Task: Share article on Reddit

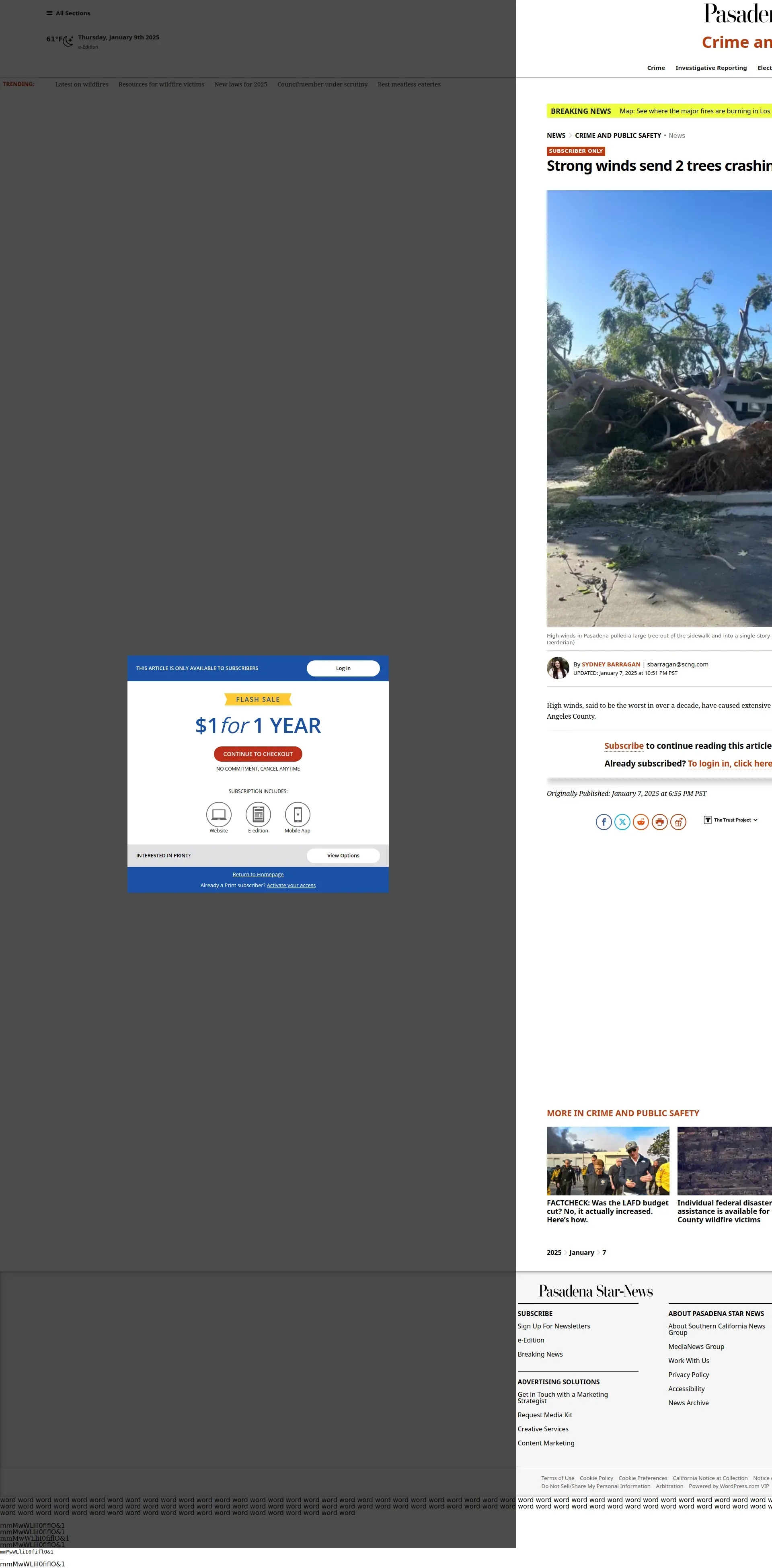Action: click(x=641, y=822)
